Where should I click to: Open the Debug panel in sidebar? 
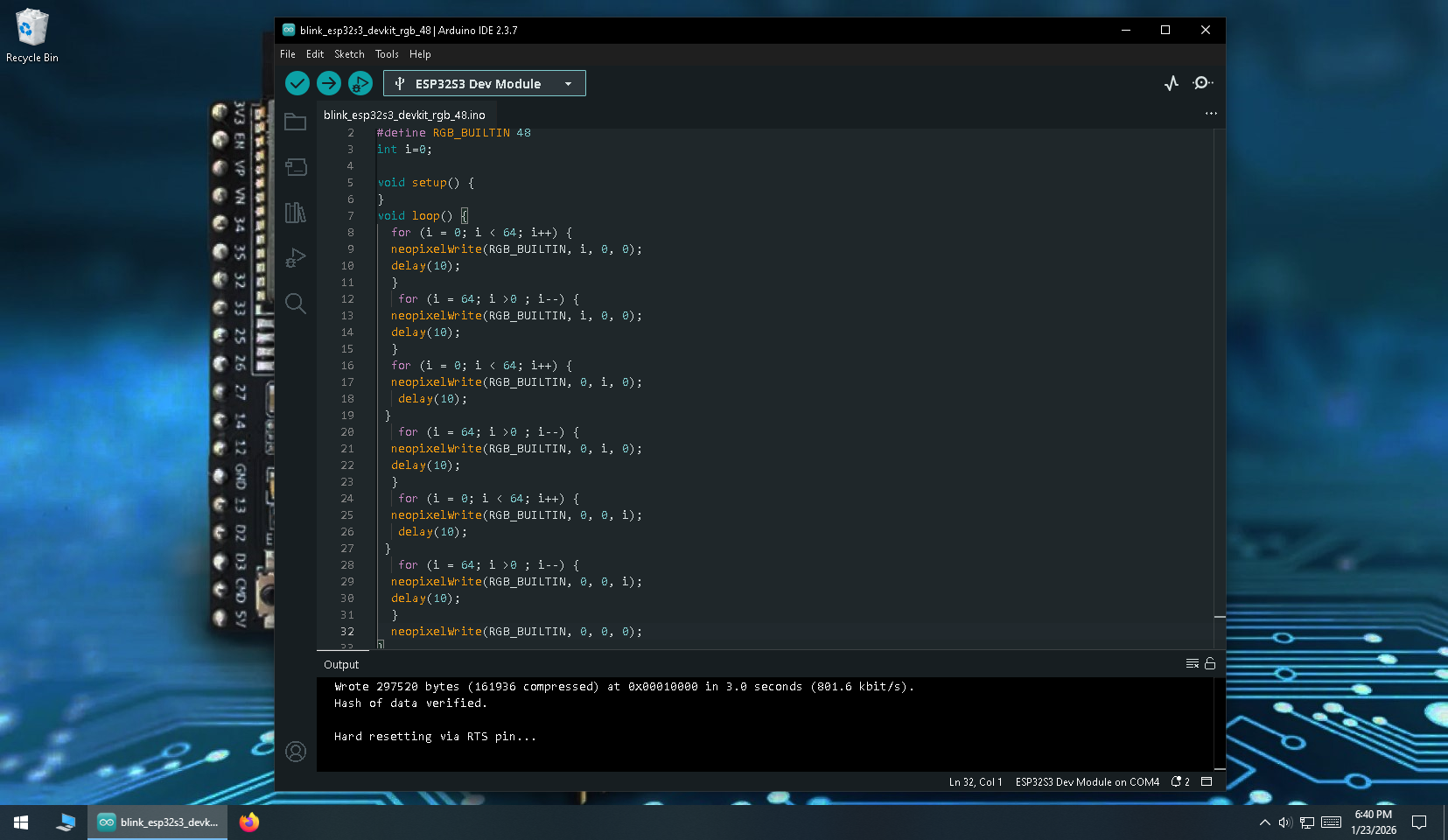(x=296, y=258)
